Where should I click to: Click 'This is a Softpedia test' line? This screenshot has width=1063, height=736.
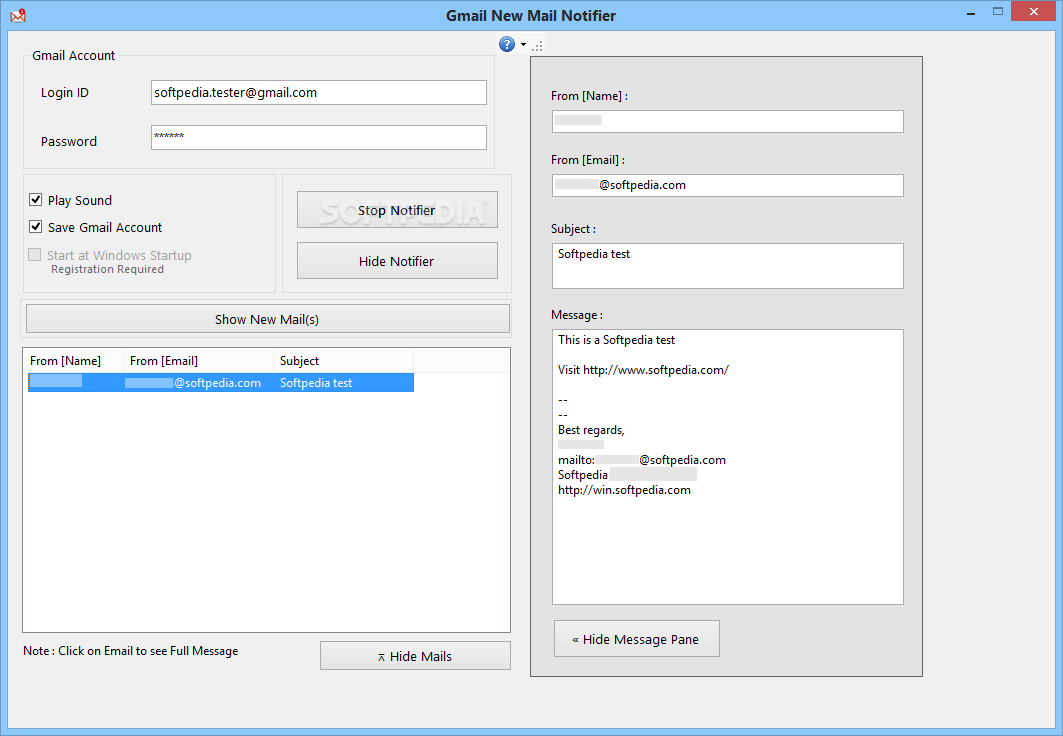(616, 340)
